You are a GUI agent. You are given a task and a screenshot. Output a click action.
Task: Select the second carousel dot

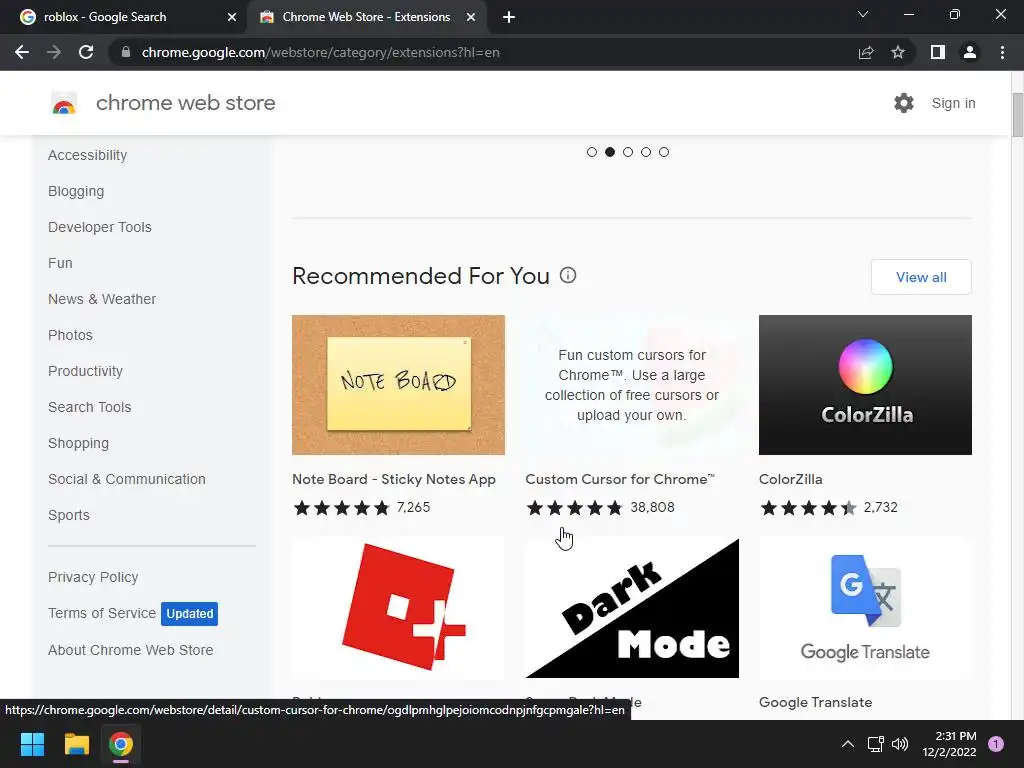pos(610,152)
